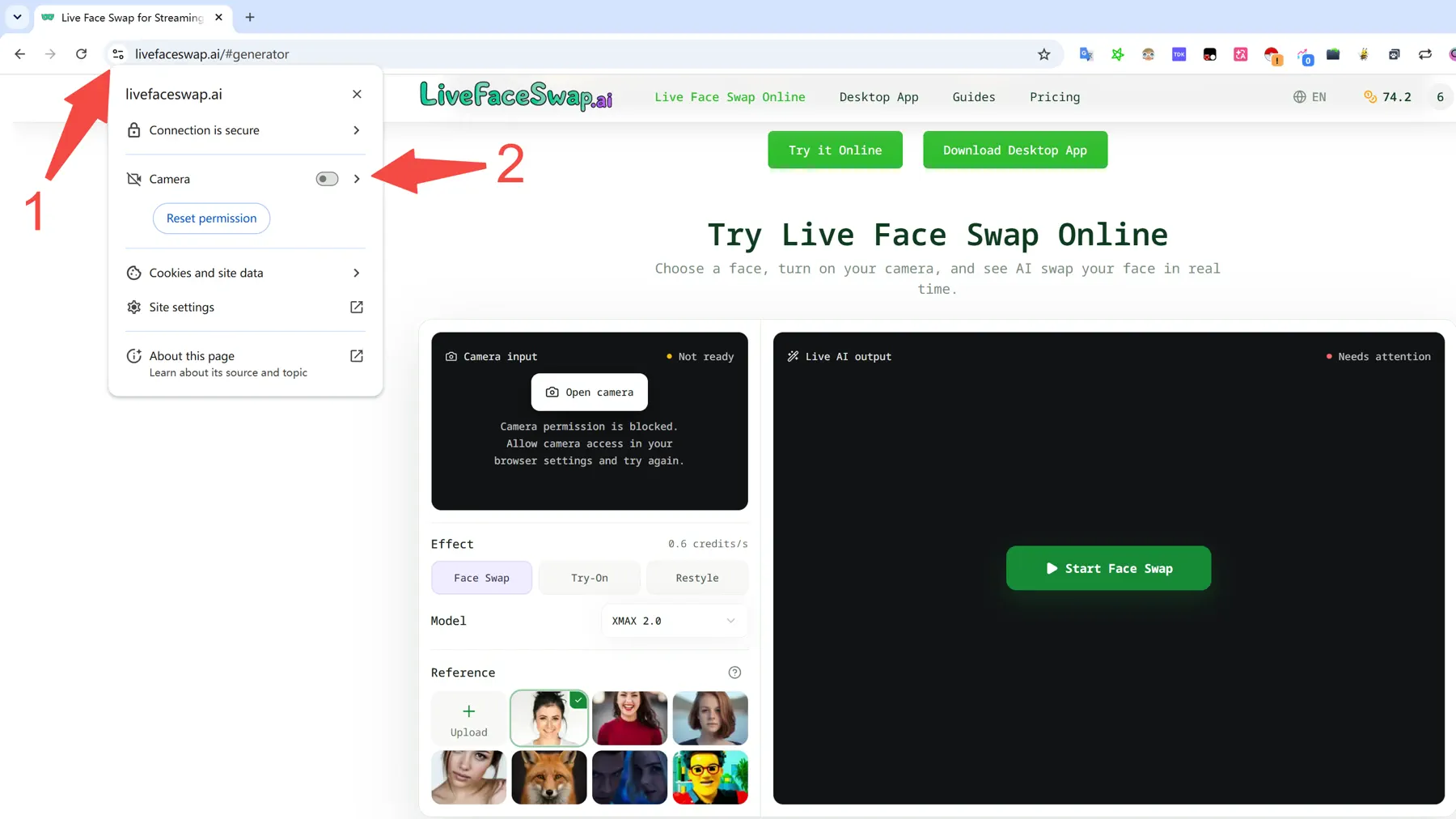Select the dark blue-toned reference face
Screen dimensions: 1456x819
click(629, 778)
